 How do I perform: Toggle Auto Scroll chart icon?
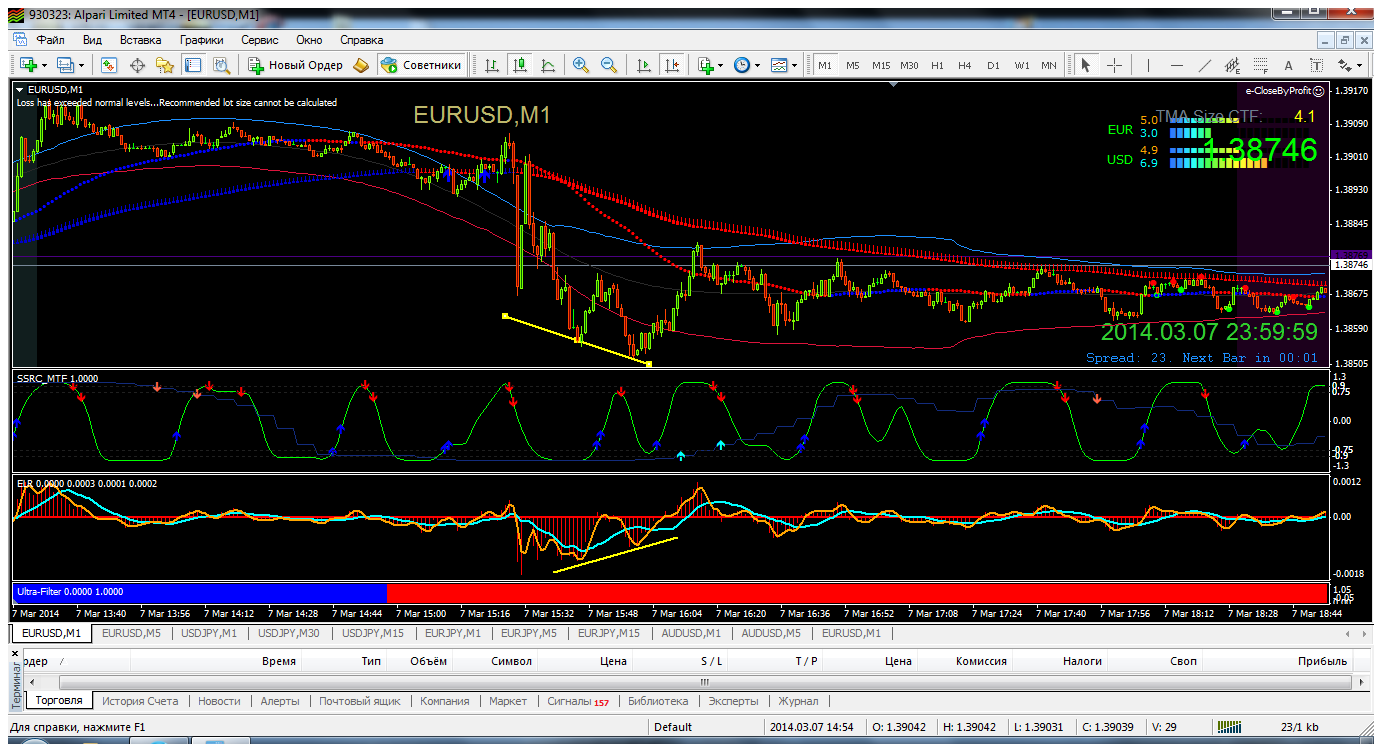pos(644,65)
